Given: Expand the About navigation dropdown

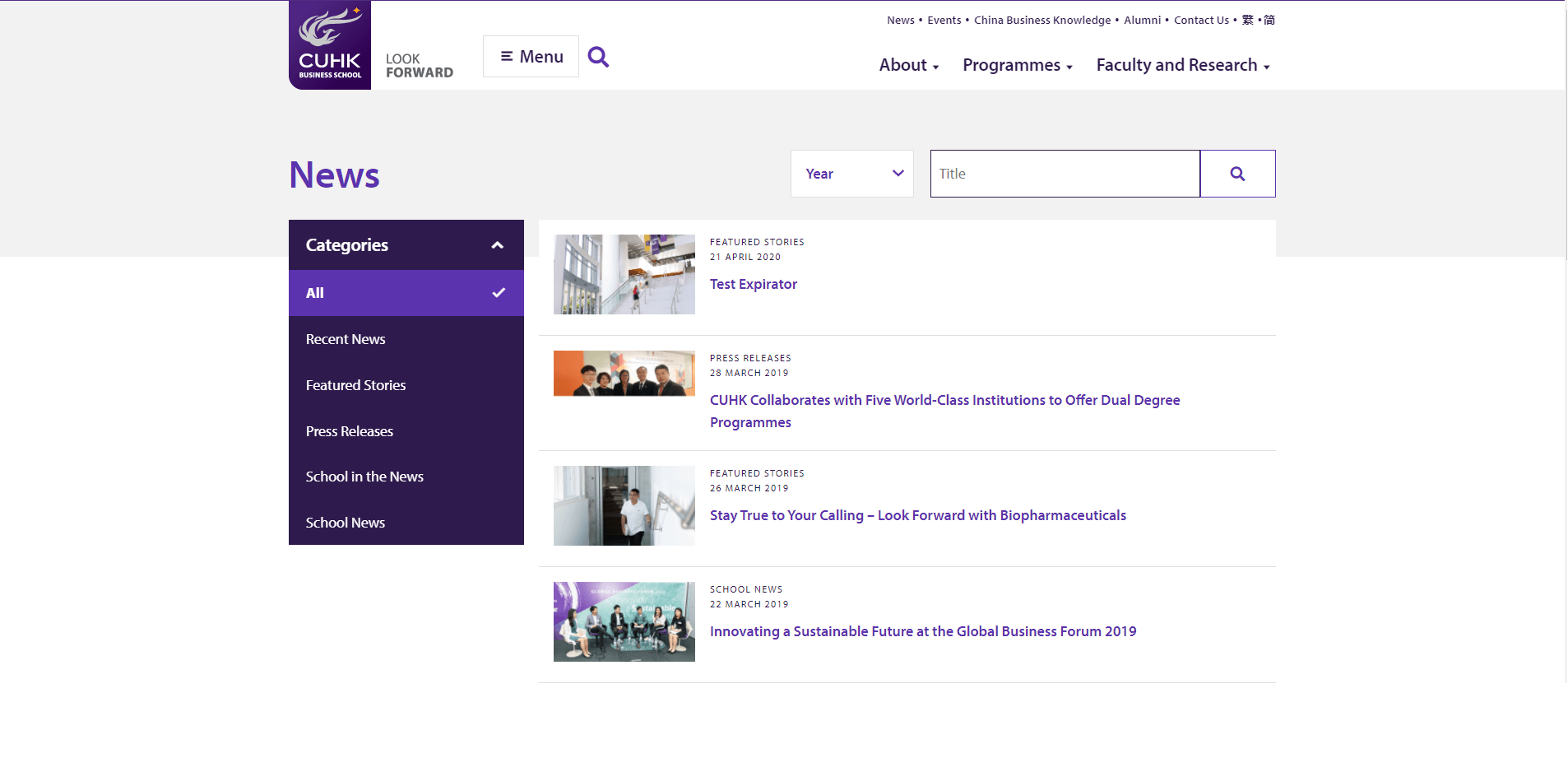Looking at the screenshot, I should tap(908, 65).
